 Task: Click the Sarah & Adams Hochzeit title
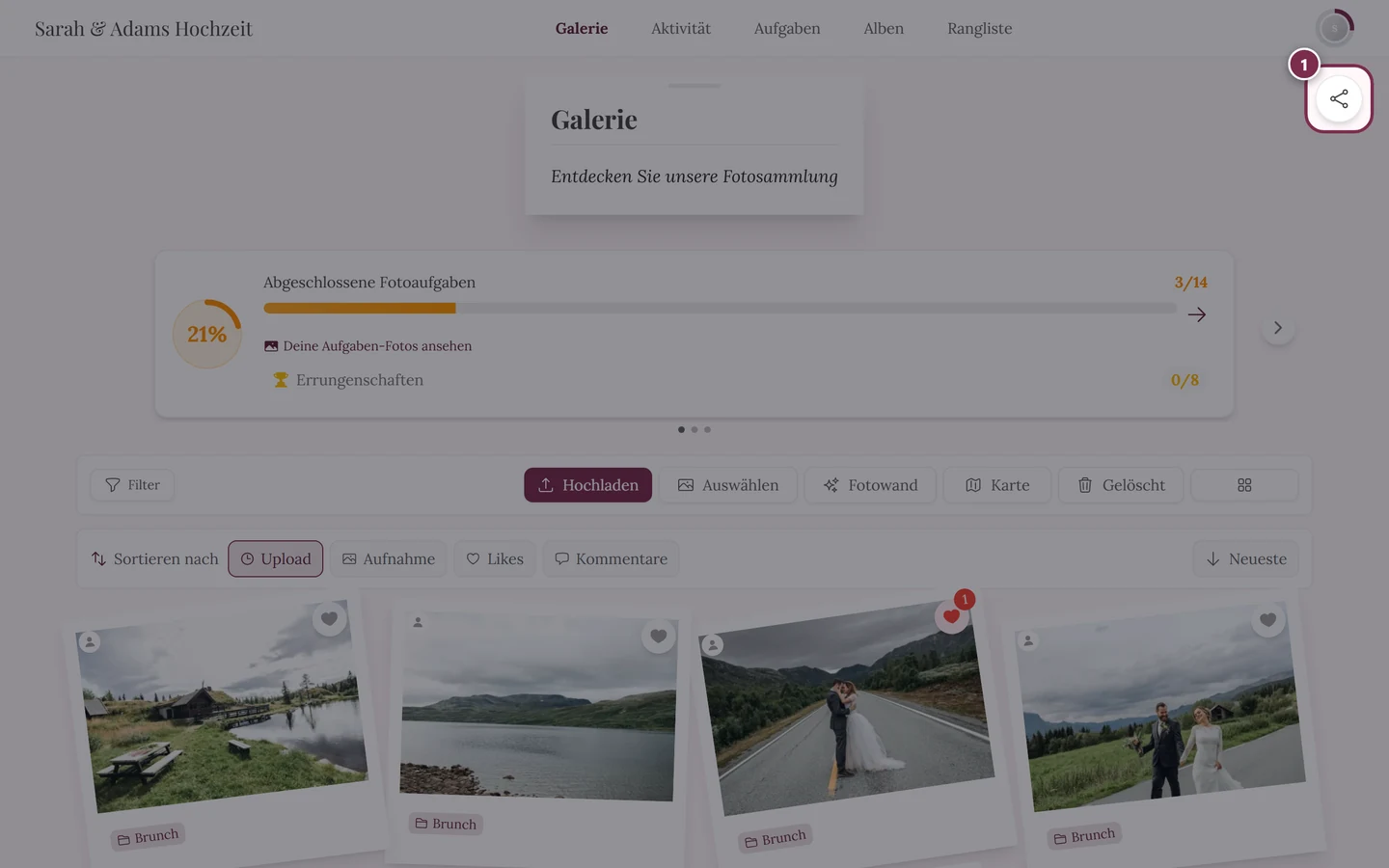click(144, 29)
